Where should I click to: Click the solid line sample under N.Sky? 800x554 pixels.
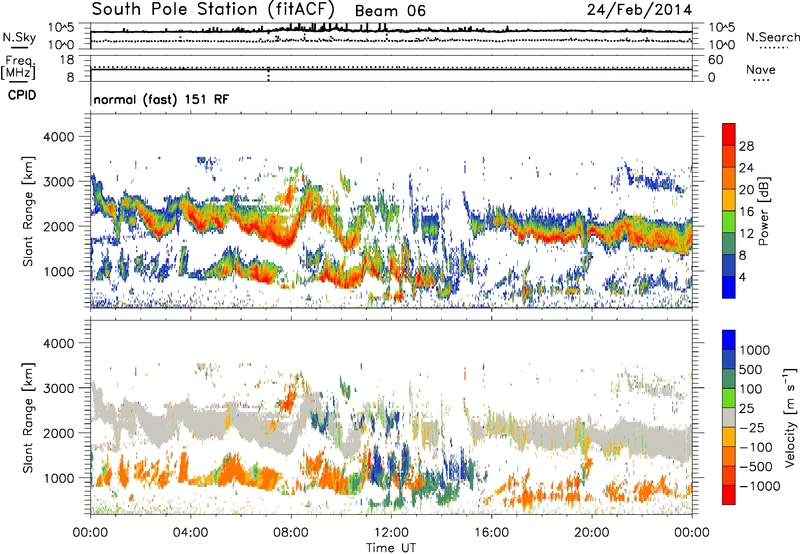[x=19, y=48]
